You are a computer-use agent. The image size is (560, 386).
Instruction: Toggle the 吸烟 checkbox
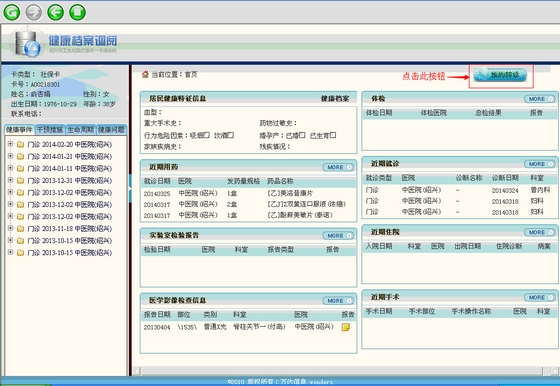(206, 135)
